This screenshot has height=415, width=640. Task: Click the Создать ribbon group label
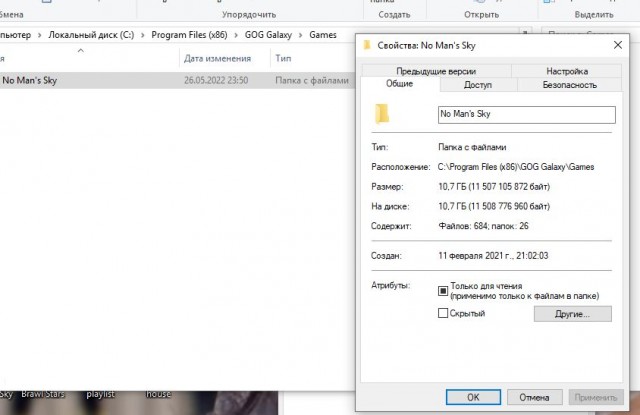point(394,15)
